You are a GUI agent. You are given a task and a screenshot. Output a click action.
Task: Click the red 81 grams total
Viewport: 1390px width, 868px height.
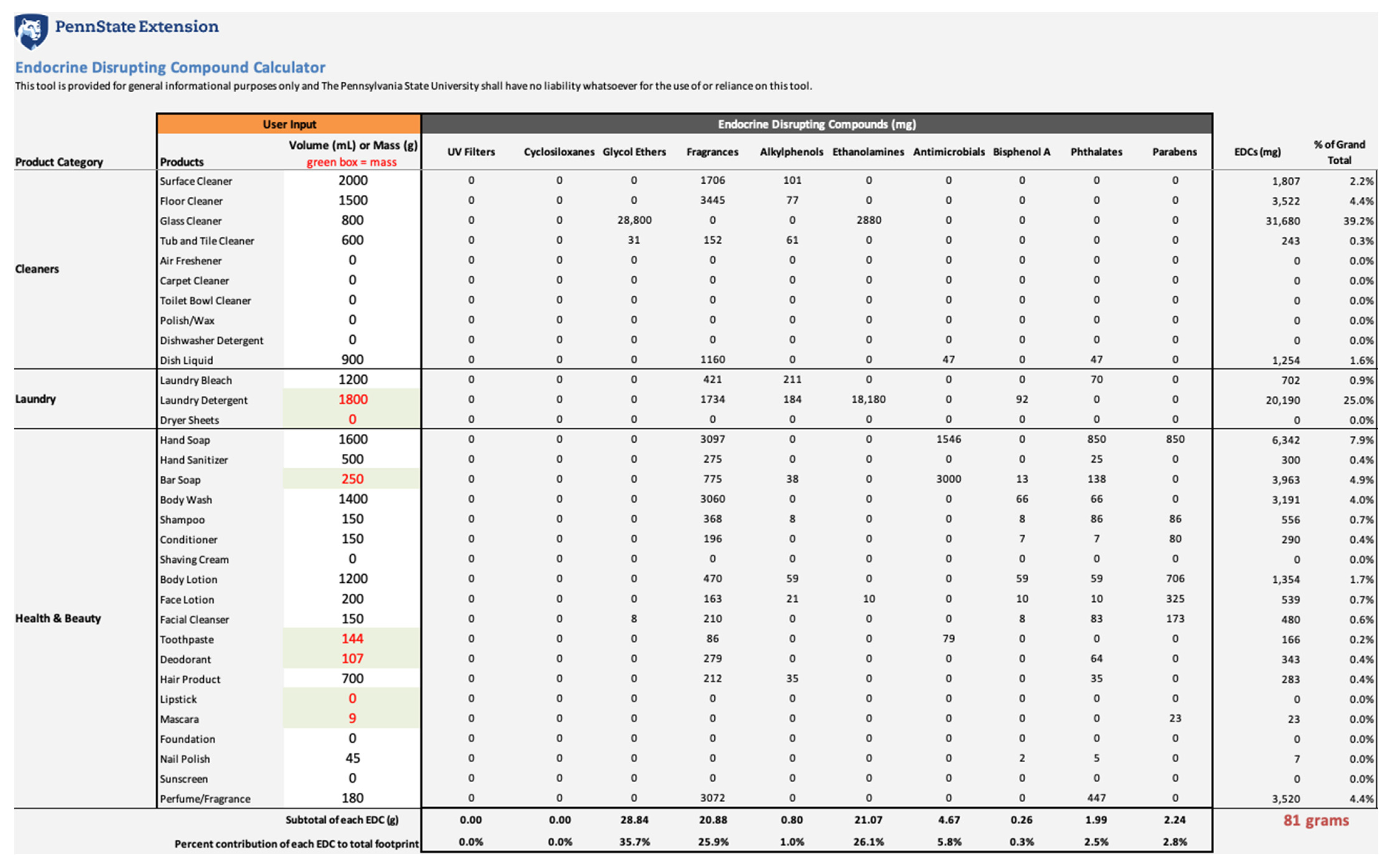[1316, 820]
